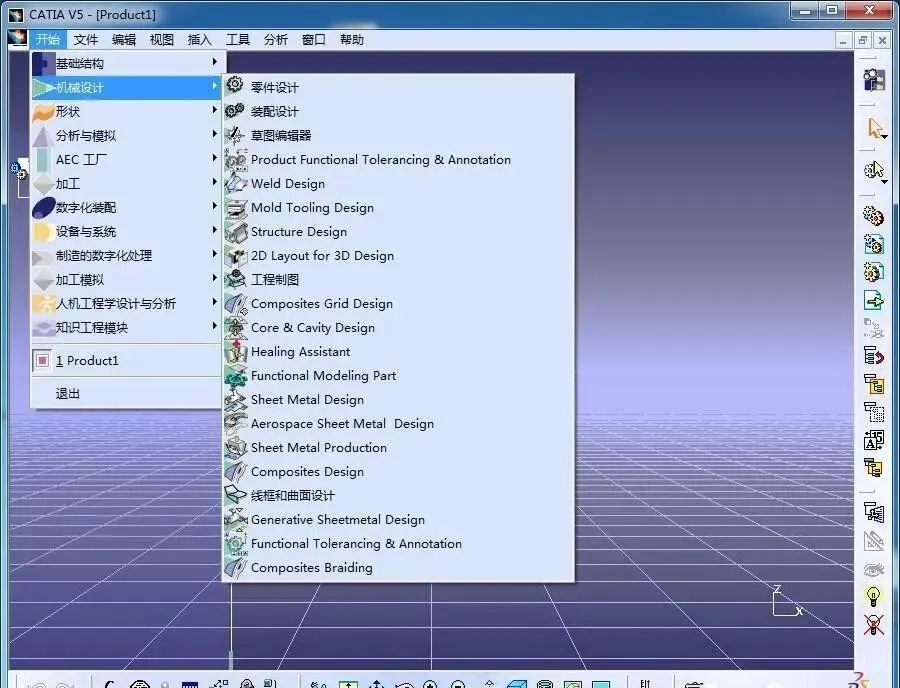The height and width of the screenshot is (688, 900).
Task: Expand the 基础结构 submenu arrow
Action: pos(214,62)
